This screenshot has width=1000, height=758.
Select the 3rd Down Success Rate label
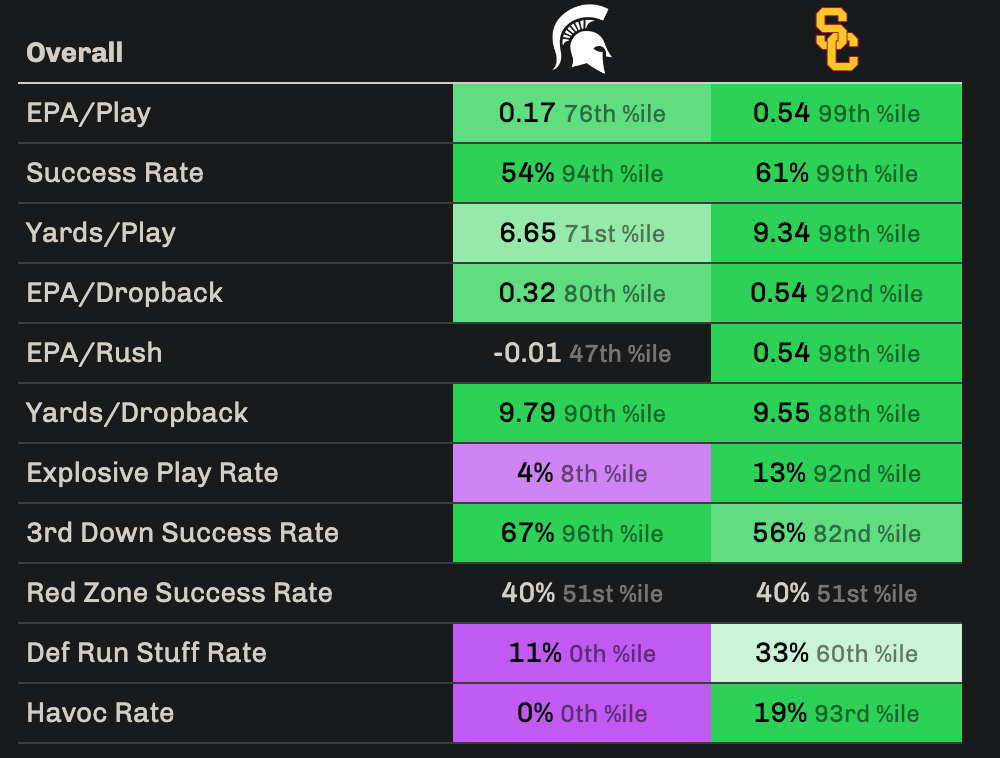(x=183, y=533)
